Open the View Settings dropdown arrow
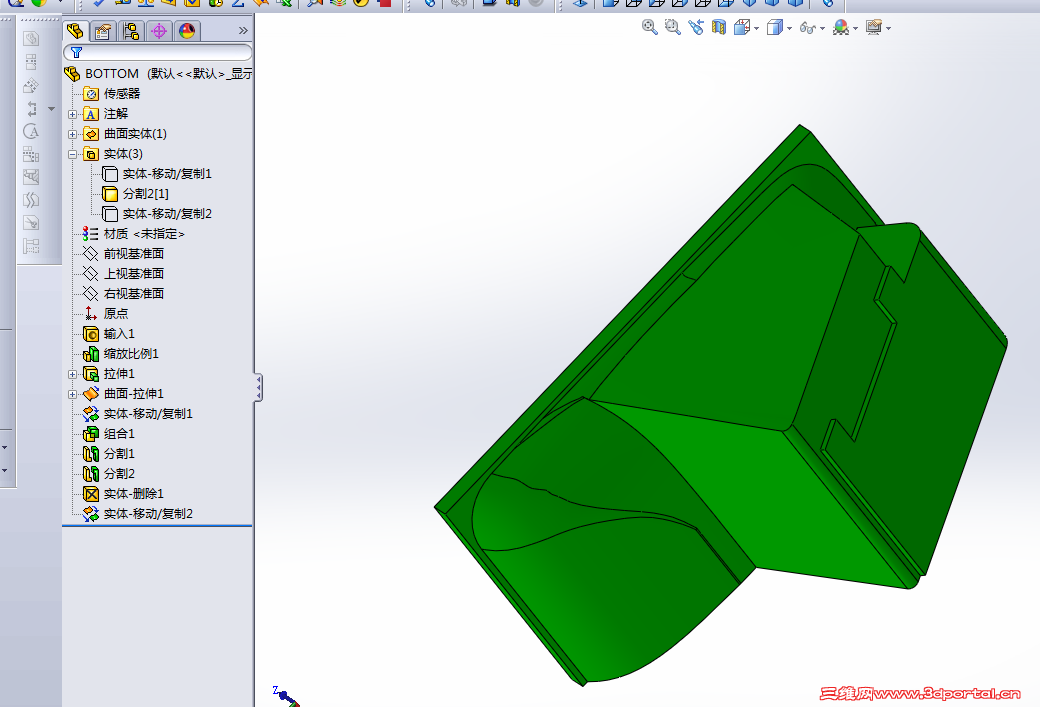 pos(889,29)
